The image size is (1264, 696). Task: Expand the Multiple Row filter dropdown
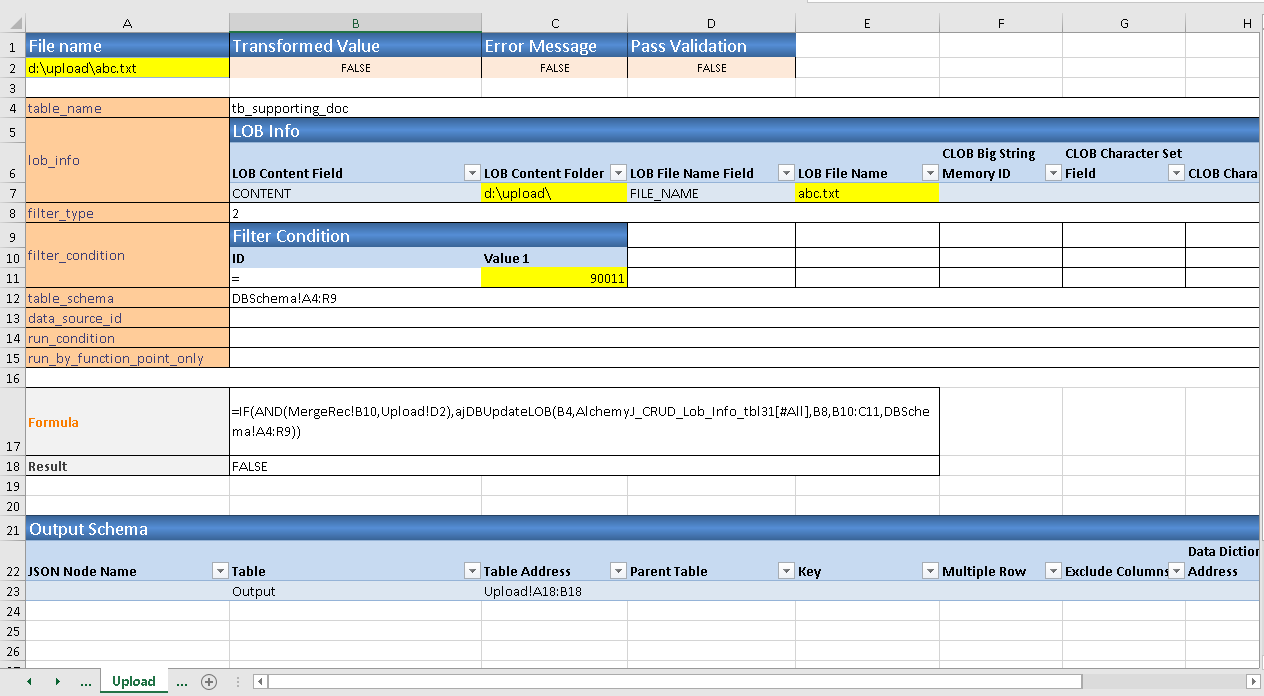(1053, 571)
